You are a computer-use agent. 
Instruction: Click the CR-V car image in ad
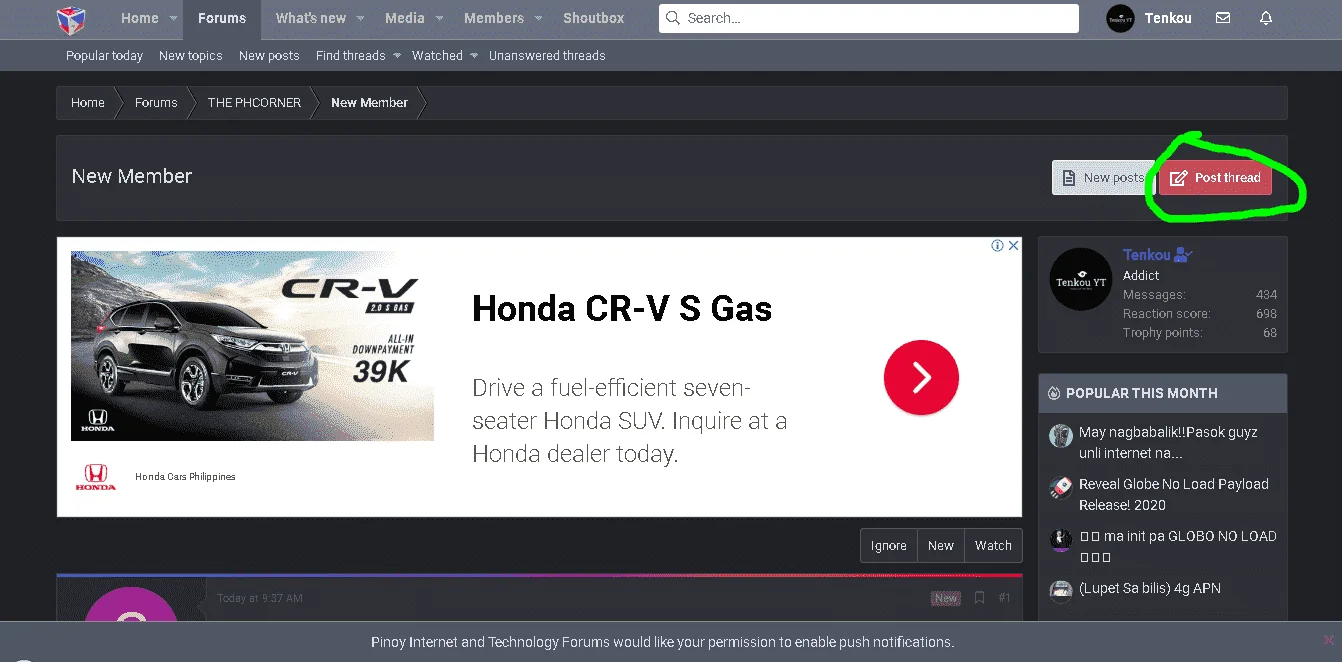[252, 346]
